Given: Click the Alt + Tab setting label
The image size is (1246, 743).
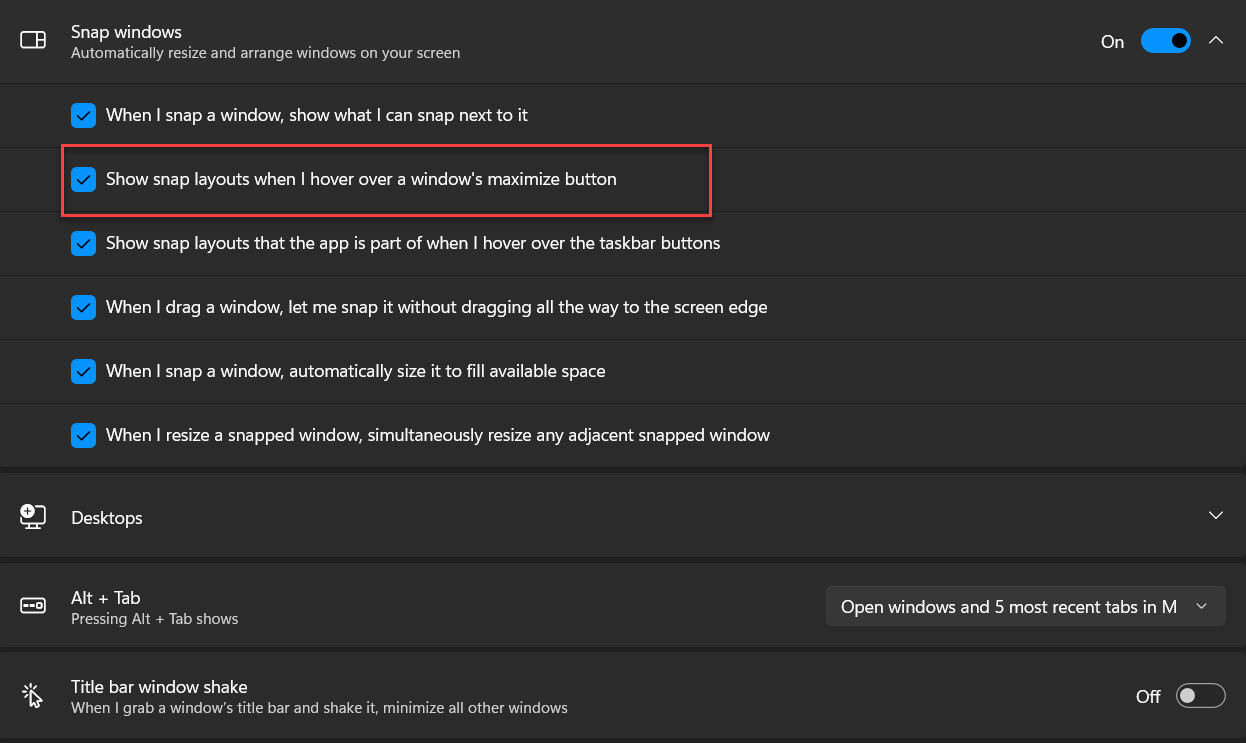Looking at the screenshot, I should click(105, 597).
